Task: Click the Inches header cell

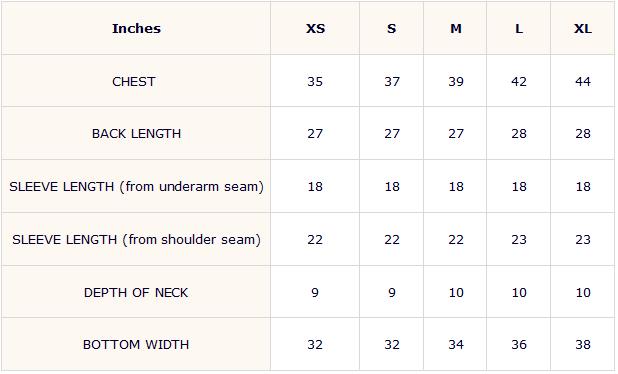Action: point(136,28)
